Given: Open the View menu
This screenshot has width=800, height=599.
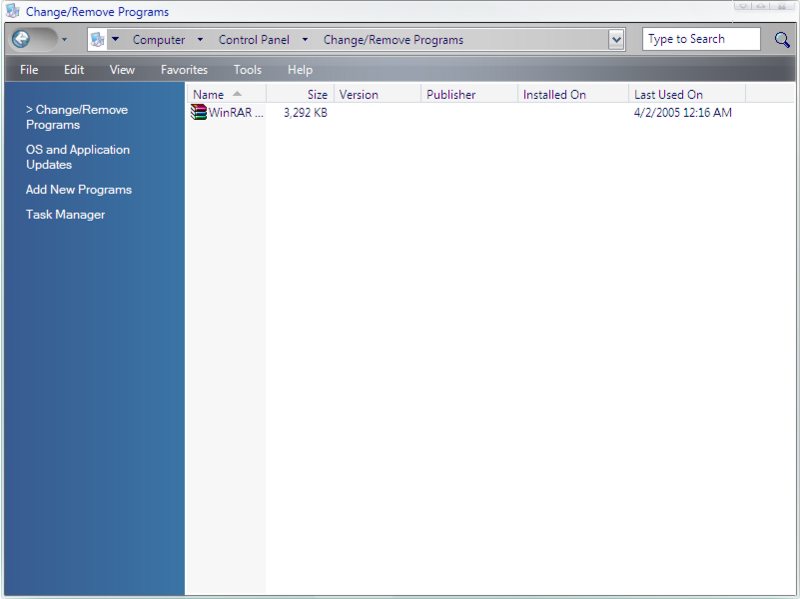Looking at the screenshot, I should 122,70.
